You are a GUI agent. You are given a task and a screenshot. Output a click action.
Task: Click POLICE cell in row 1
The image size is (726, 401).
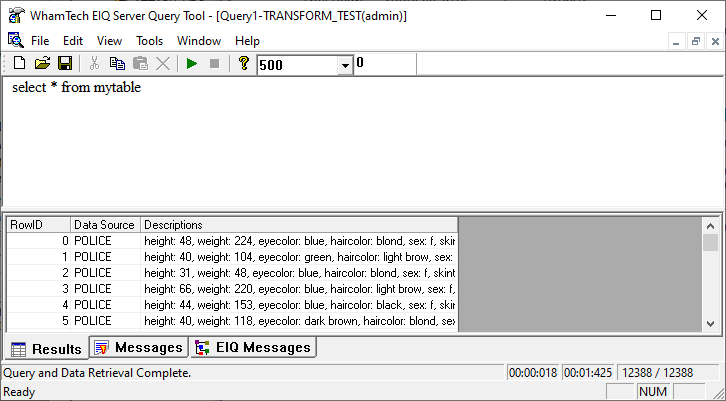(x=105, y=257)
